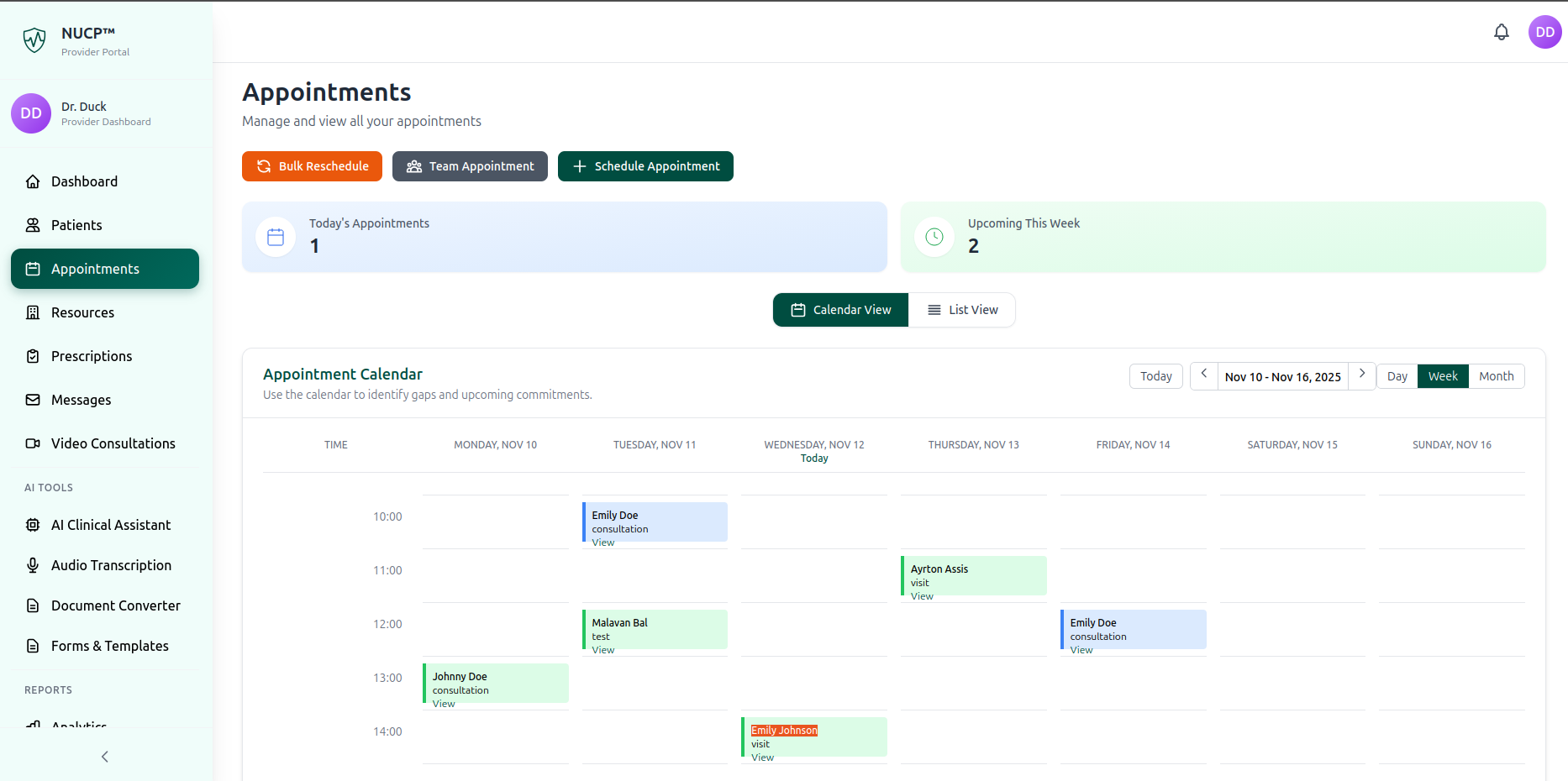Select the Video Consultations camera icon
This screenshot has height=781, width=1568.
pos(32,443)
